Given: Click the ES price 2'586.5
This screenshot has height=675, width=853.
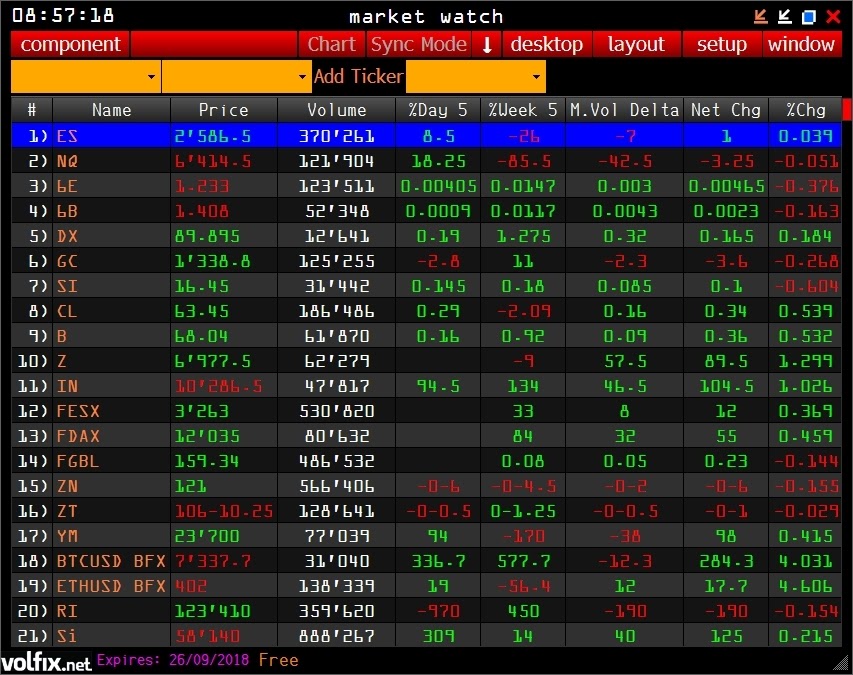Looking at the screenshot, I should coord(213,136).
